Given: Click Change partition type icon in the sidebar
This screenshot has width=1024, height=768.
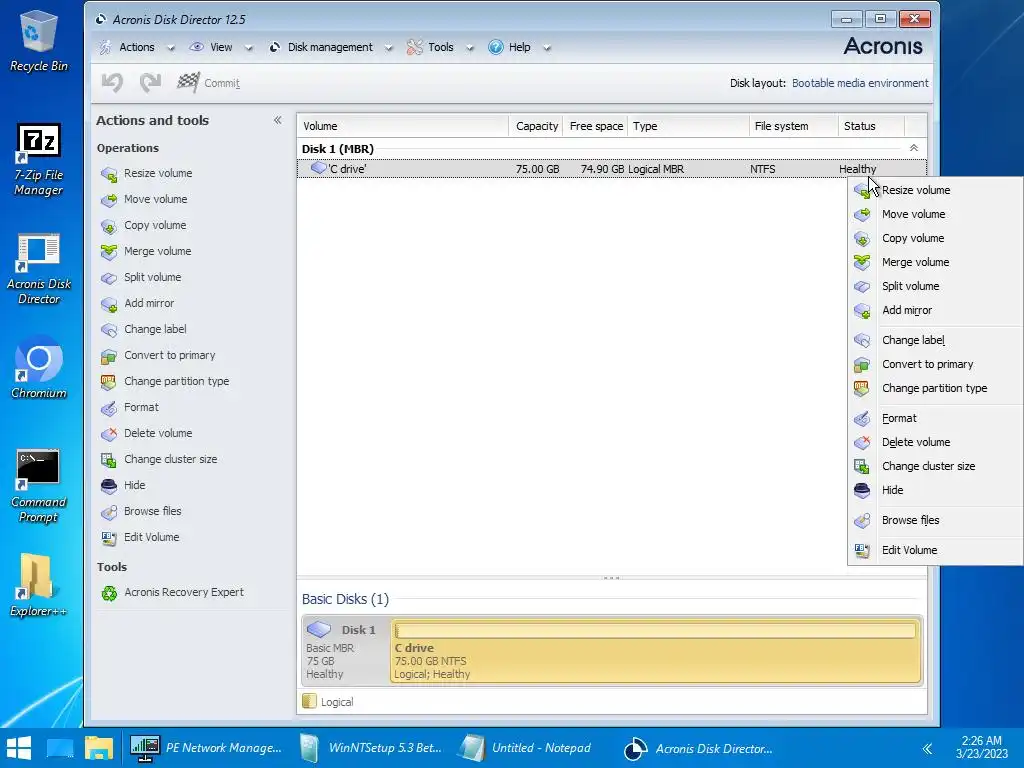Looking at the screenshot, I should (x=109, y=381).
